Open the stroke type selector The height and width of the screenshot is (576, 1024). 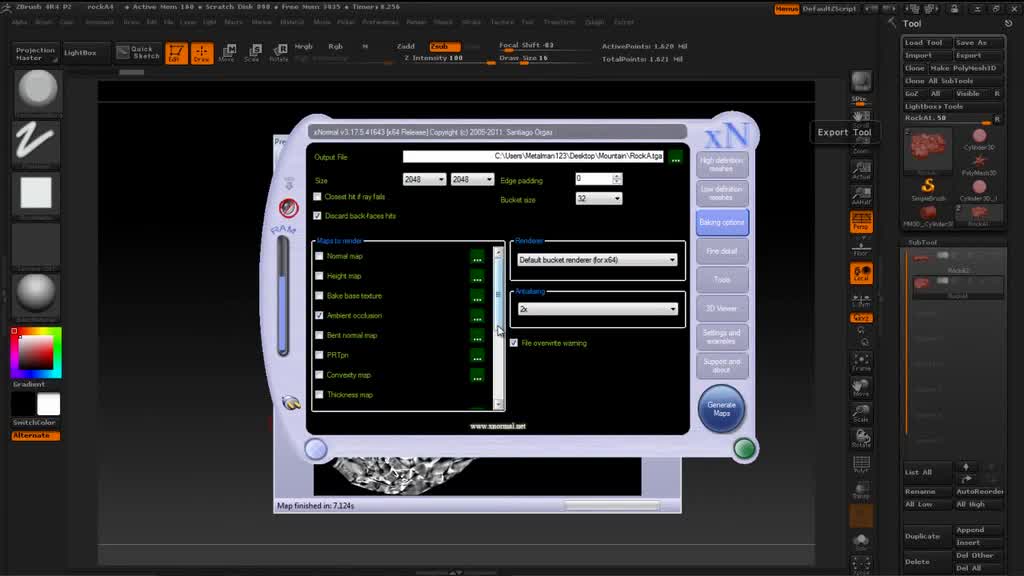[36, 143]
